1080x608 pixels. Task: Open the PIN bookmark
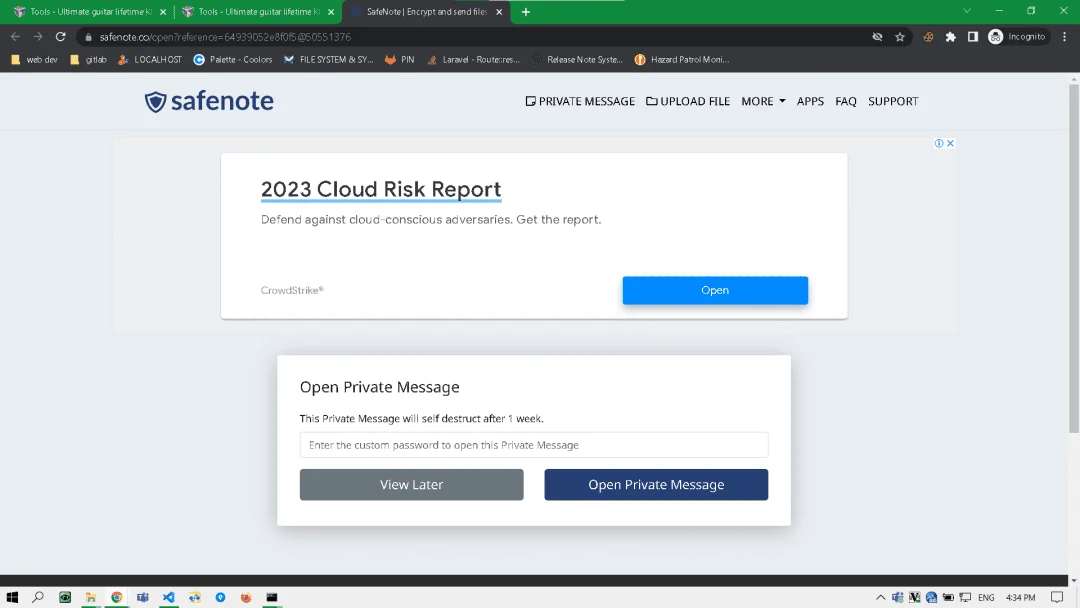tap(400, 60)
